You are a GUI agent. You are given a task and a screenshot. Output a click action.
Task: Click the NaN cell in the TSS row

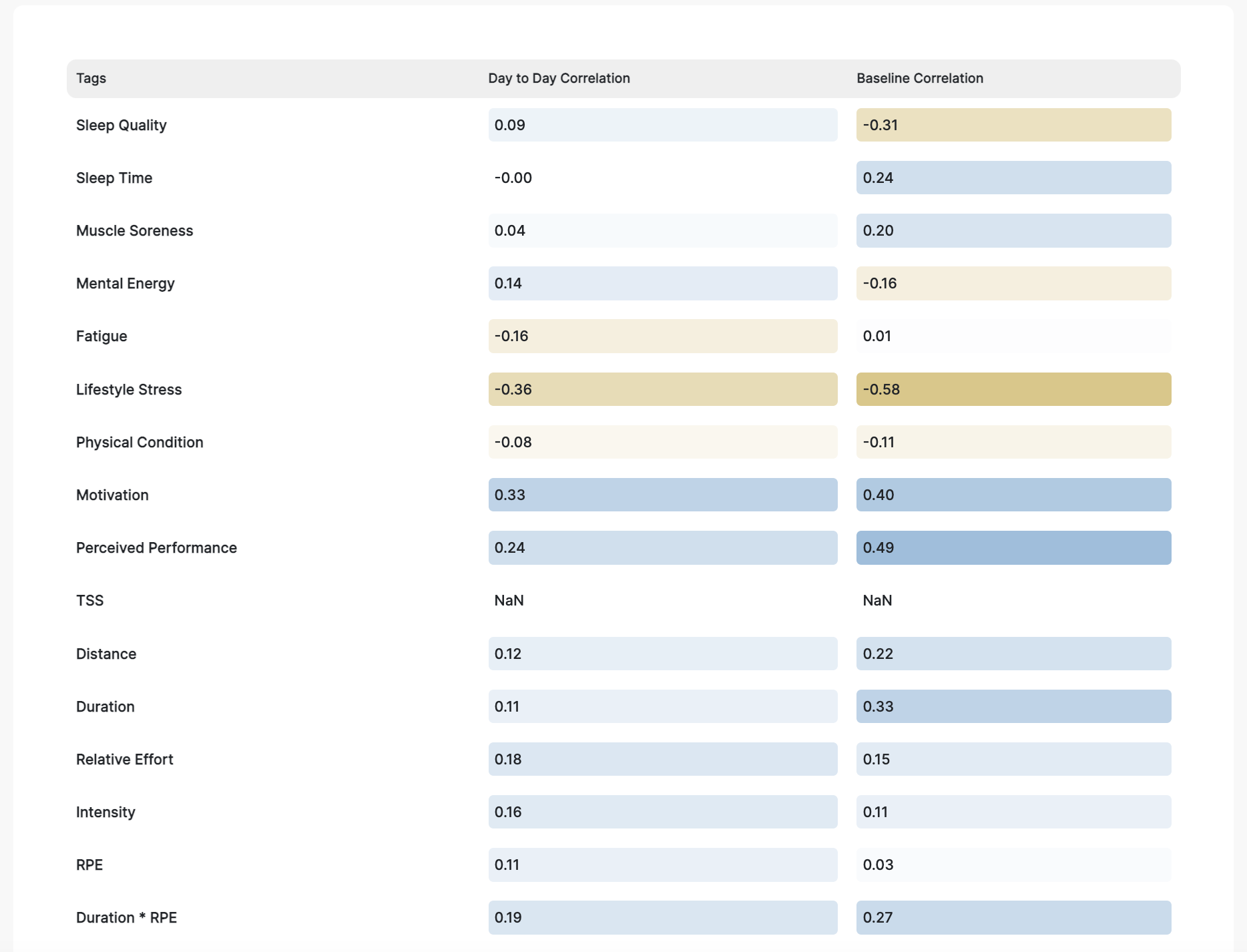pyautogui.click(x=509, y=600)
